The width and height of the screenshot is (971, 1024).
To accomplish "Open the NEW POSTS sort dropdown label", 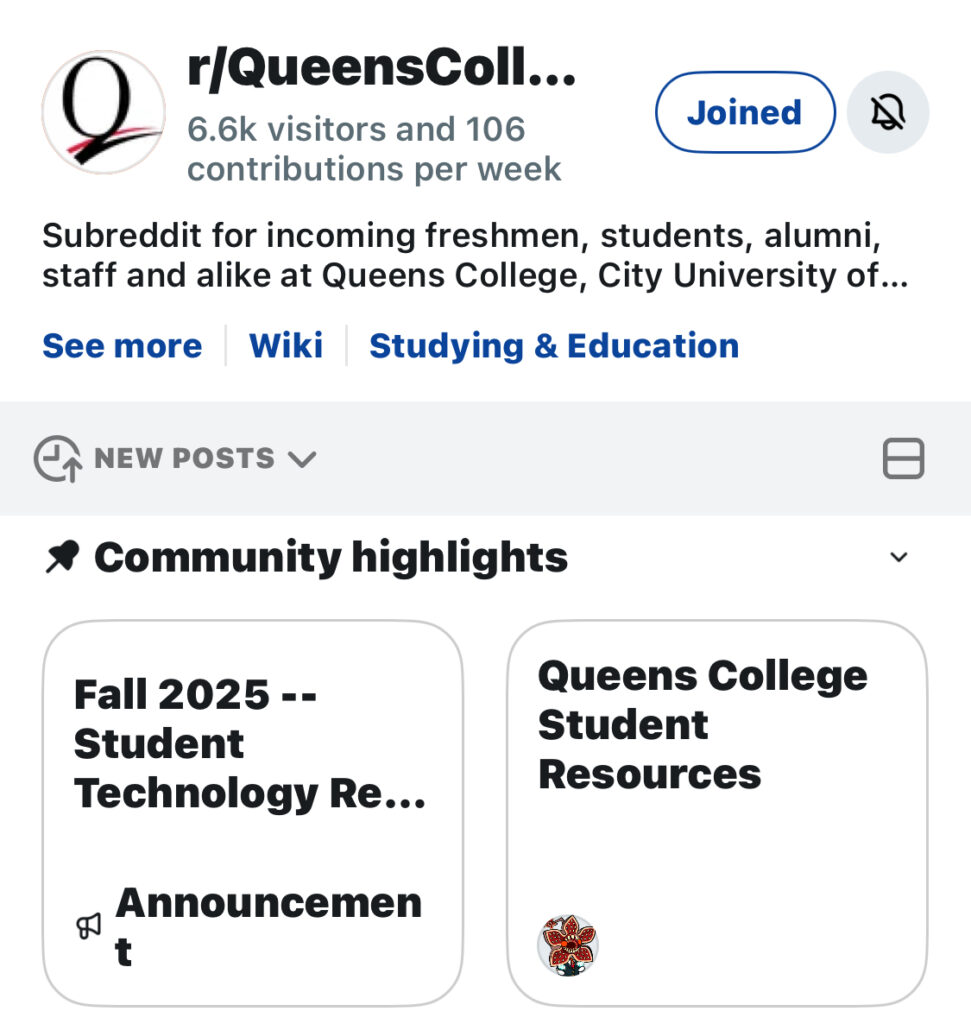I will click(x=184, y=459).
